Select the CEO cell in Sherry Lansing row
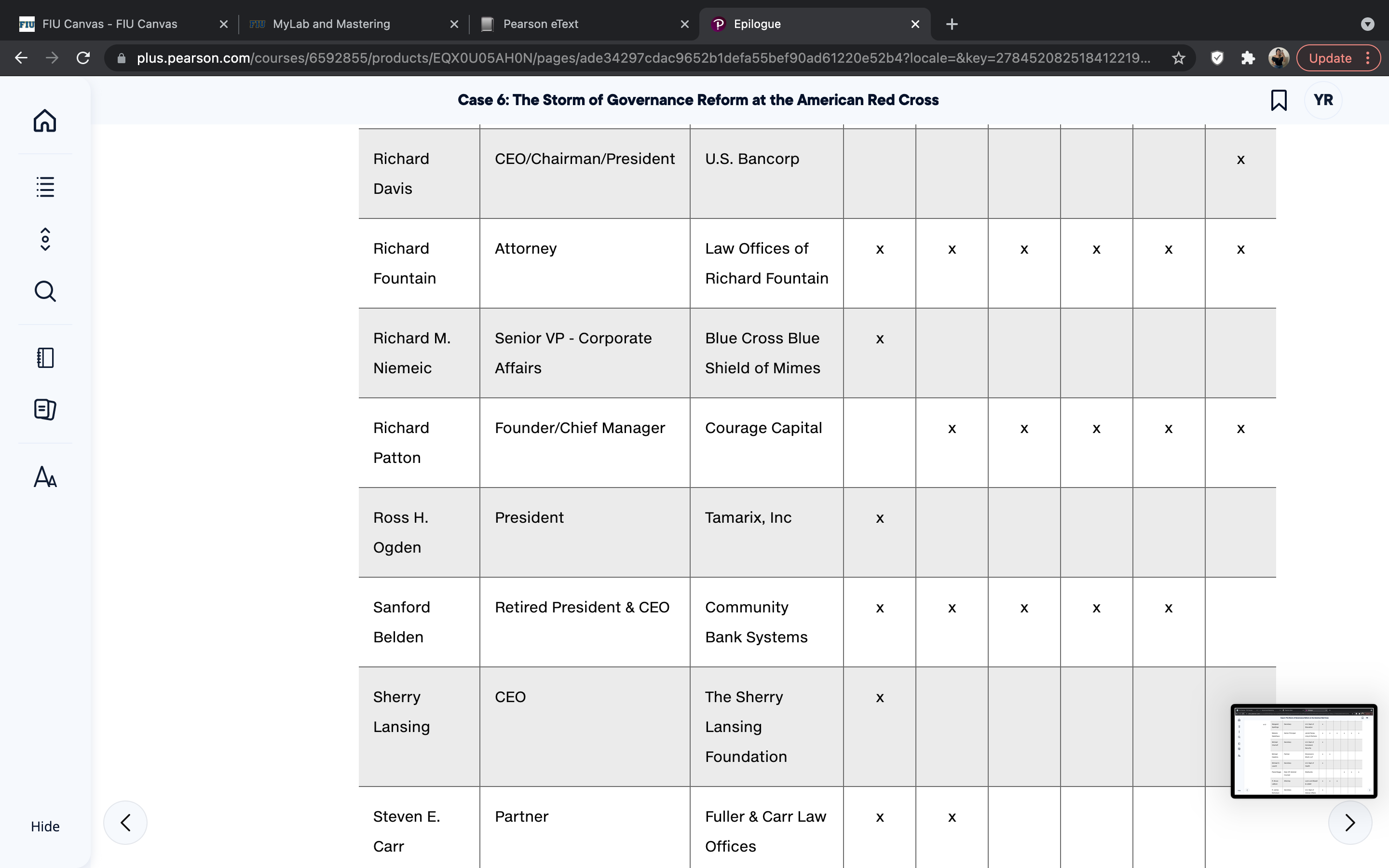The width and height of the screenshot is (1389, 868). click(x=585, y=727)
